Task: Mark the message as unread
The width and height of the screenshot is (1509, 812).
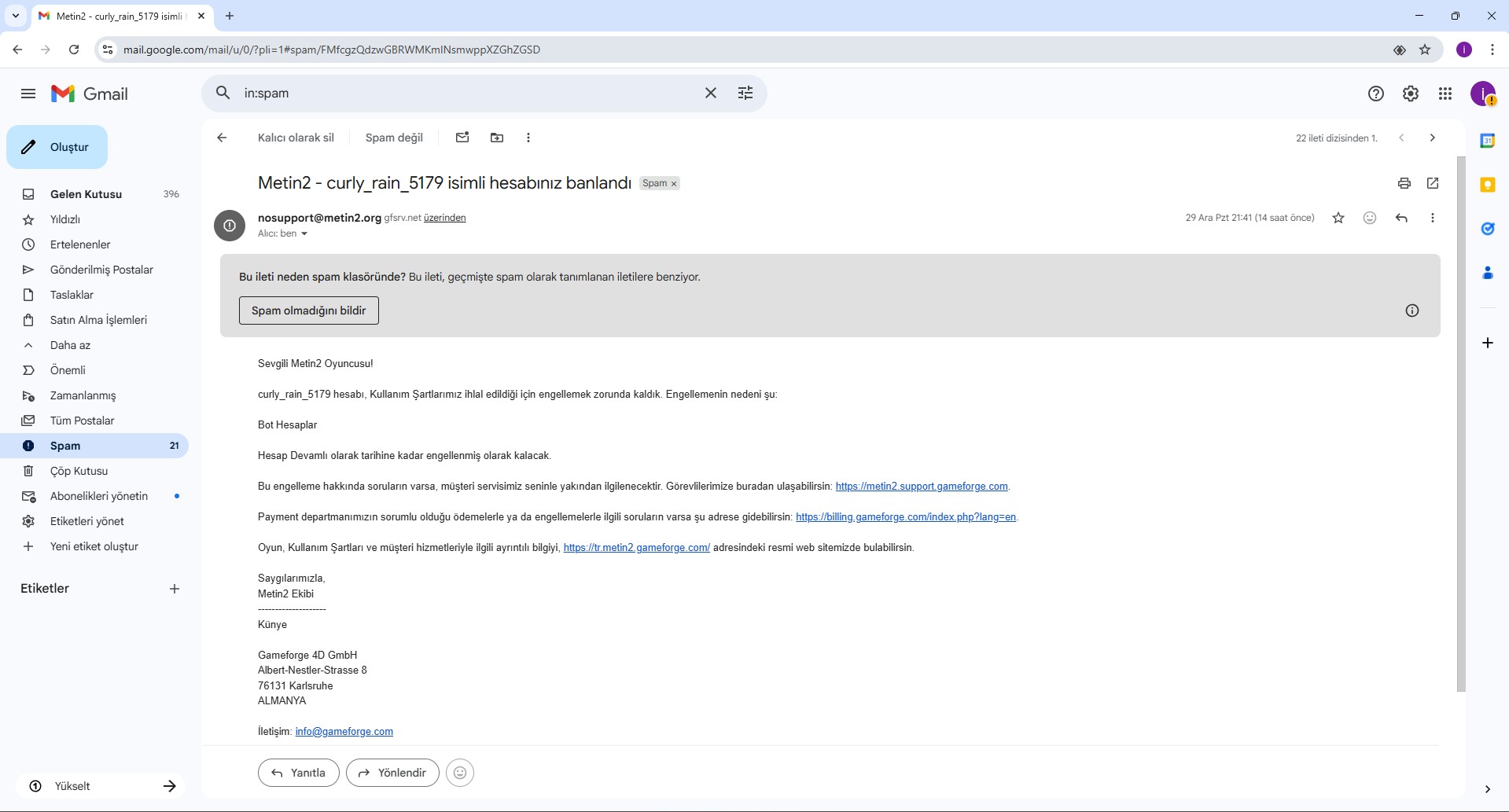Action: tap(462, 138)
